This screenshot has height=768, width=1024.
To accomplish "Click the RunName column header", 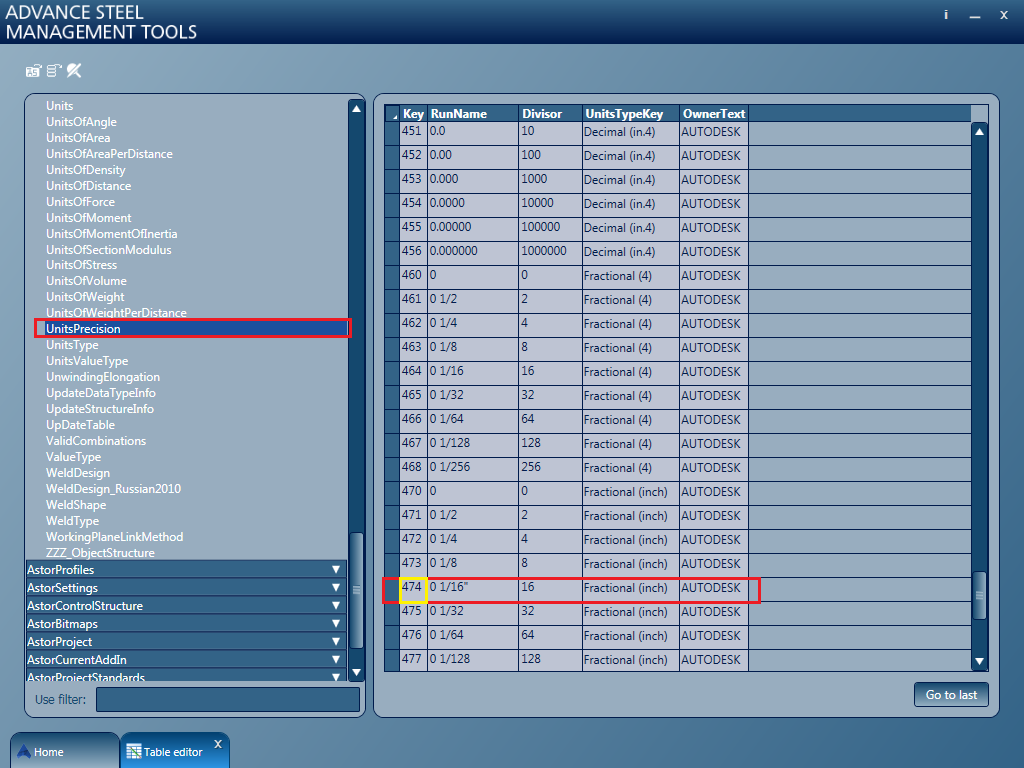I will (x=473, y=114).
